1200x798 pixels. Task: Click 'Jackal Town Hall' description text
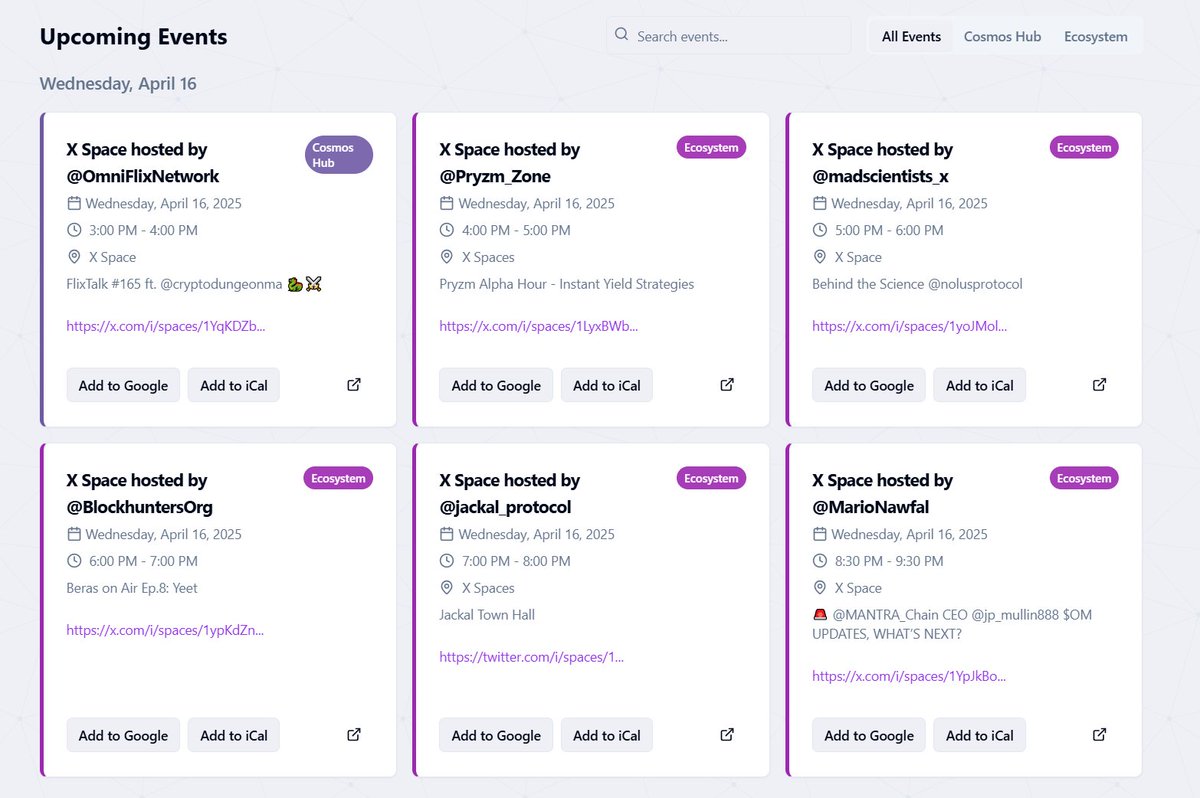(x=487, y=615)
